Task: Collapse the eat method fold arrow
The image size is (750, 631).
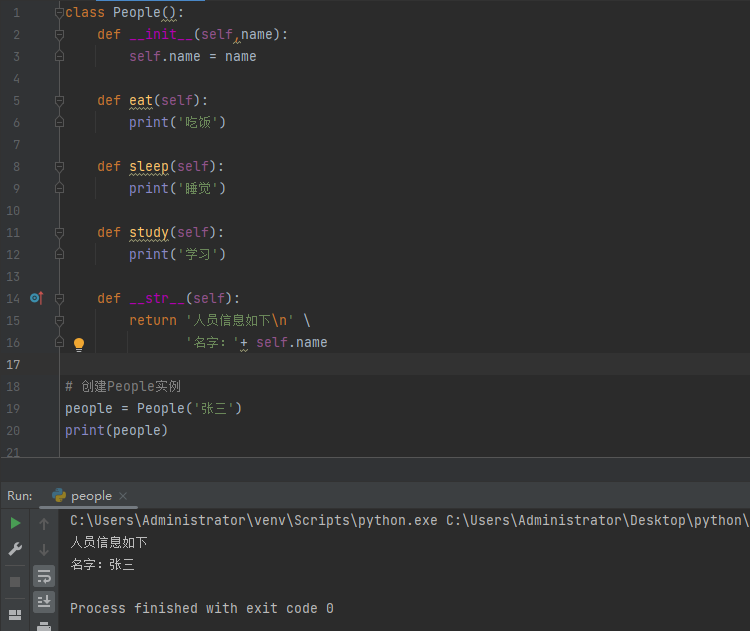Action: (59, 100)
